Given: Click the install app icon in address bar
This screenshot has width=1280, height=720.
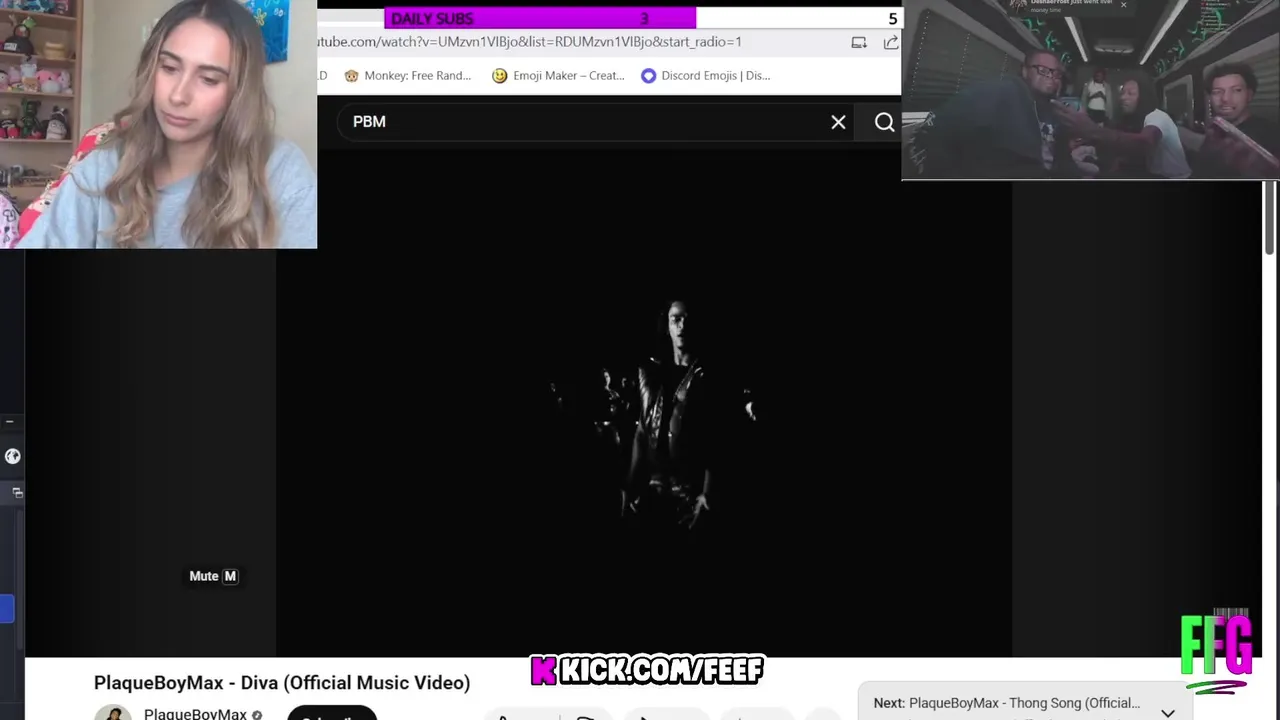Looking at the screenshot, I should [859, 42].
